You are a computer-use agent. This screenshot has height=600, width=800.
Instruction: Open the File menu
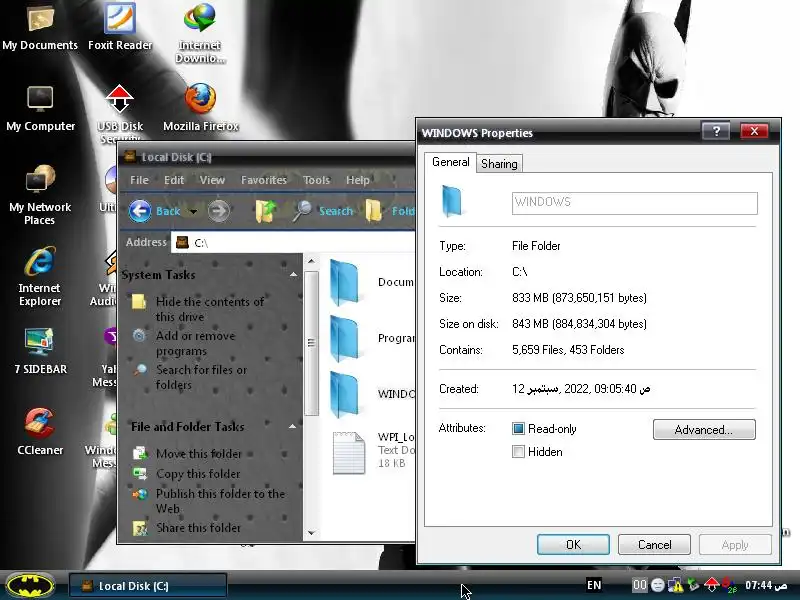tap(139, 180)
